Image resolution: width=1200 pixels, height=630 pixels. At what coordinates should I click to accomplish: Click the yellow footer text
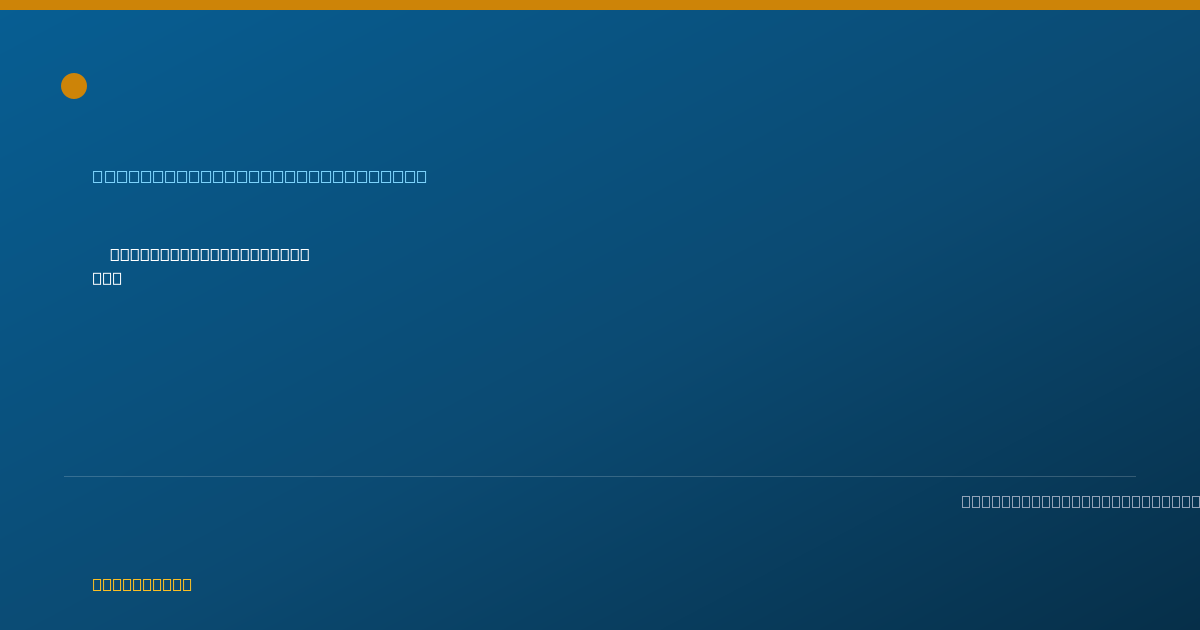[x=142, y=584]
